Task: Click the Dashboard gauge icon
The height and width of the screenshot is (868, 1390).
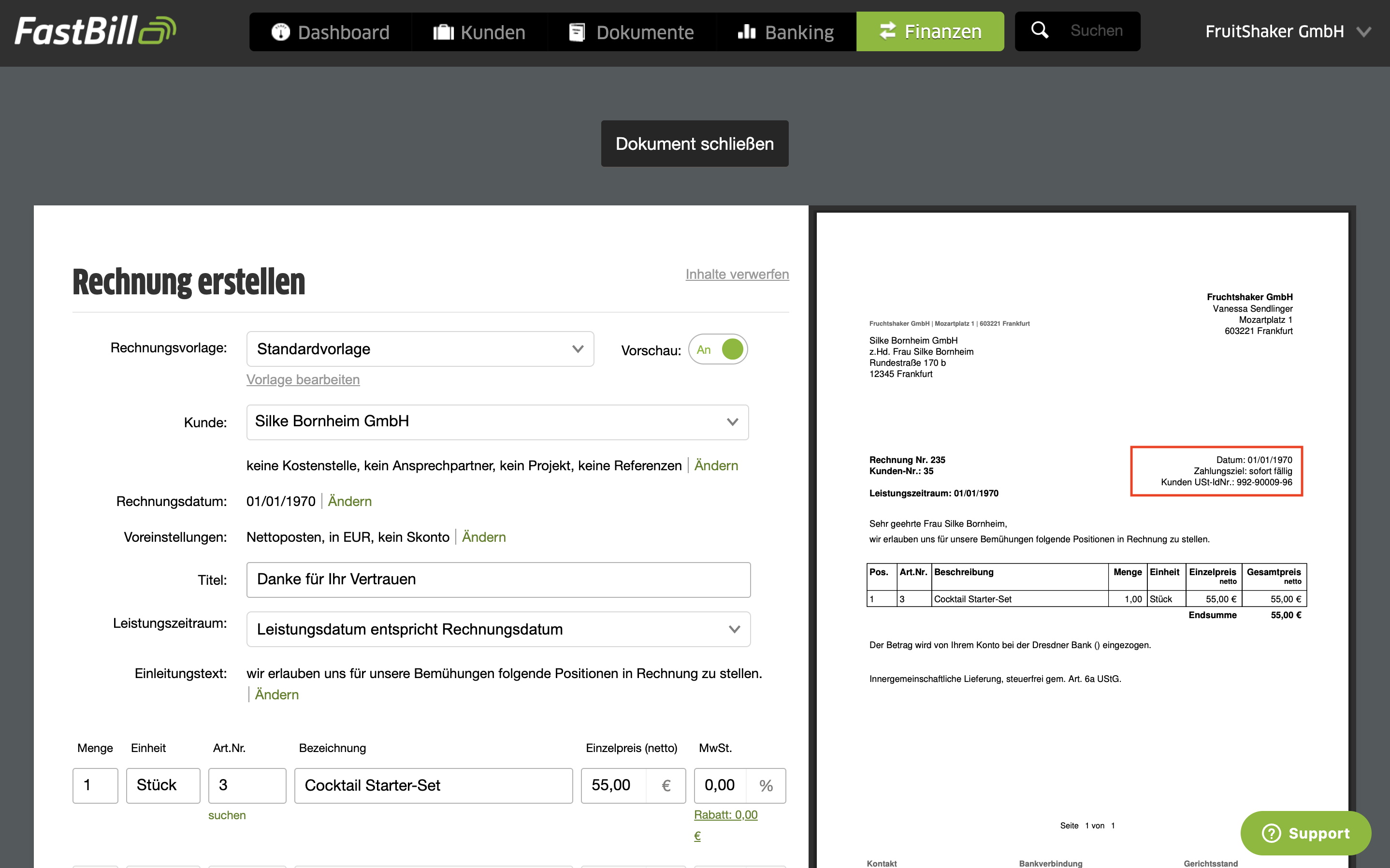Action: [280, 32]
